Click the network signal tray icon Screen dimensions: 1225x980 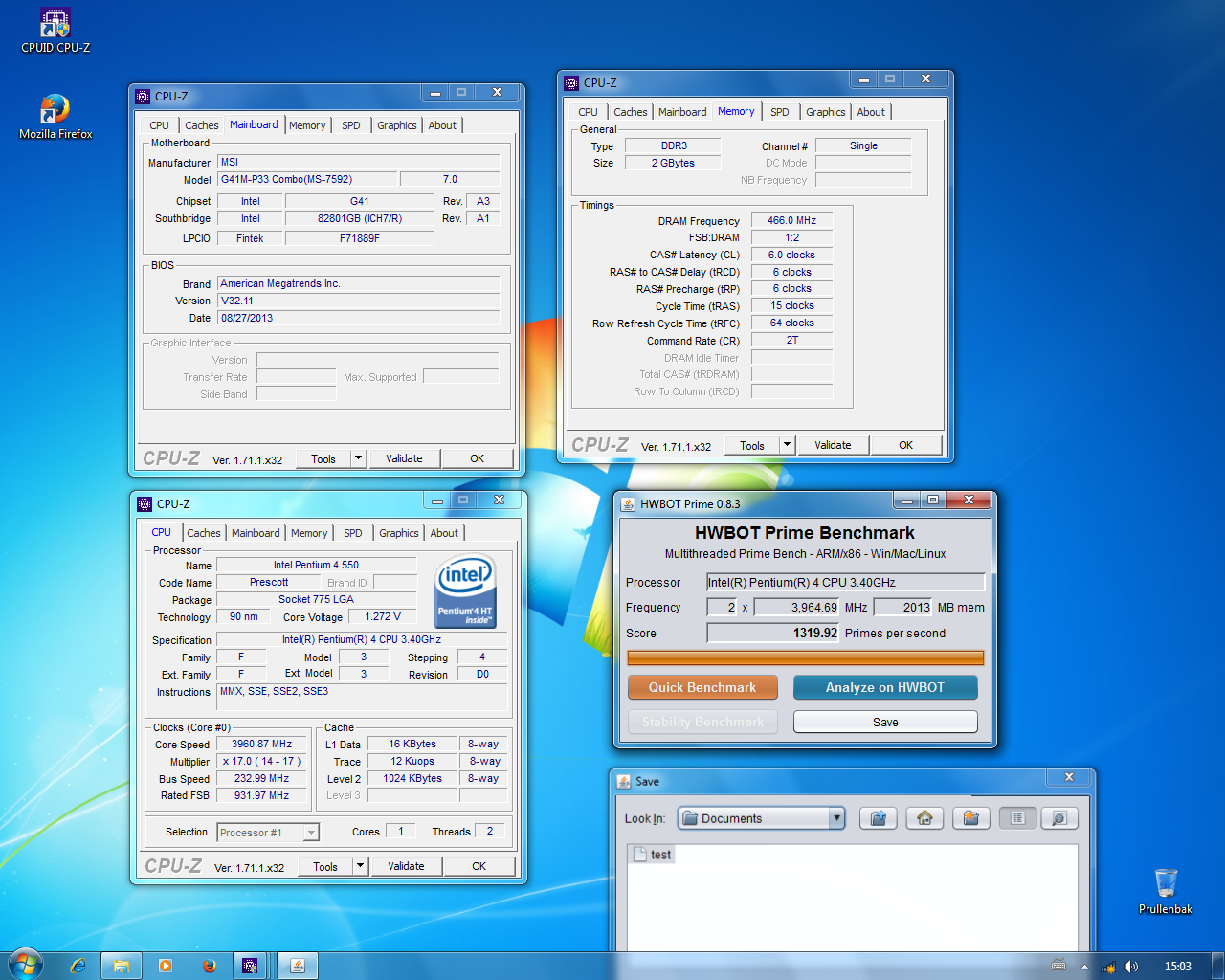click(1108, 967)
